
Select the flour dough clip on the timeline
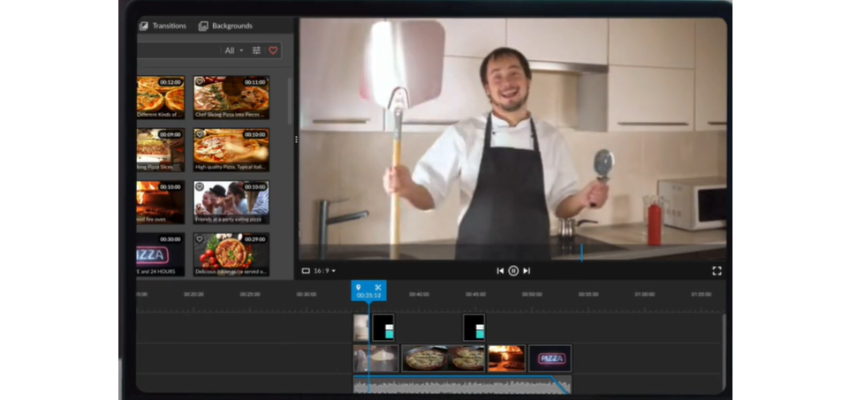click(x=376, y=358)
